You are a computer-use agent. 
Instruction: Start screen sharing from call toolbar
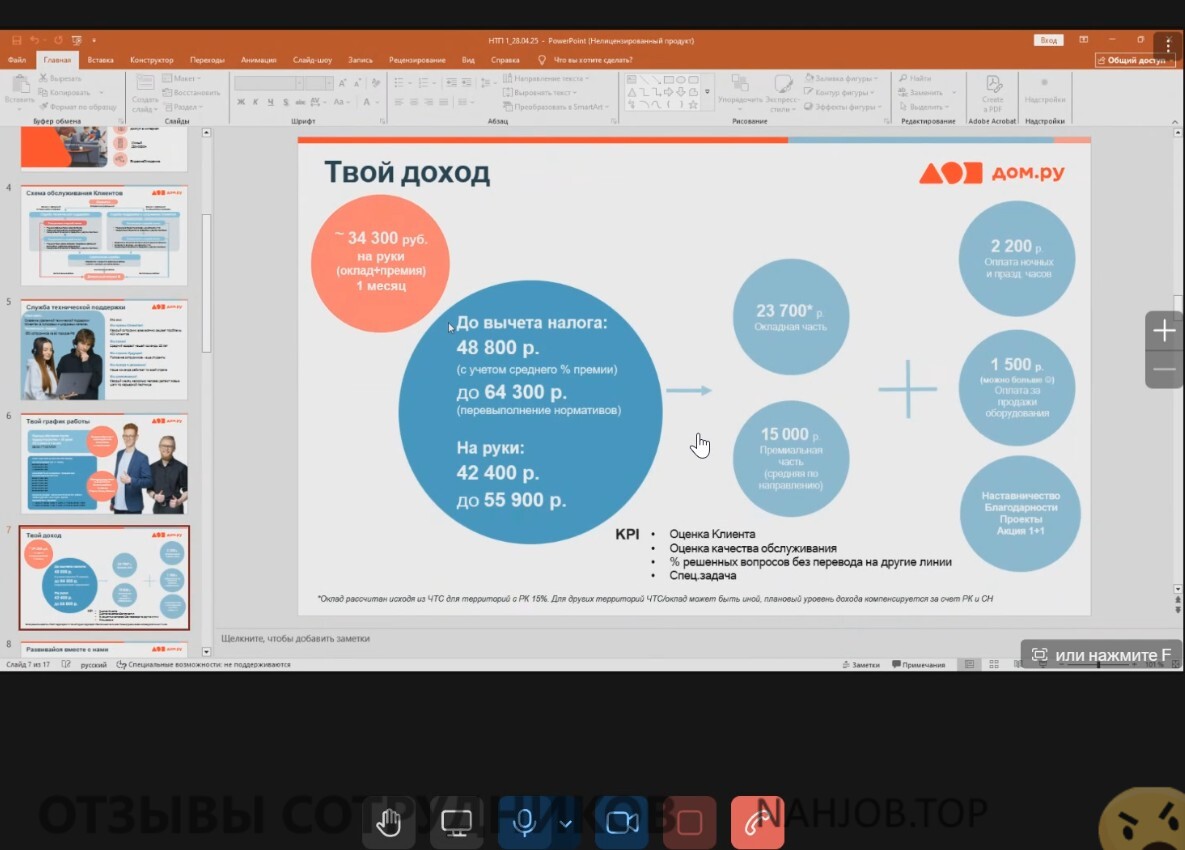(457, 823)
